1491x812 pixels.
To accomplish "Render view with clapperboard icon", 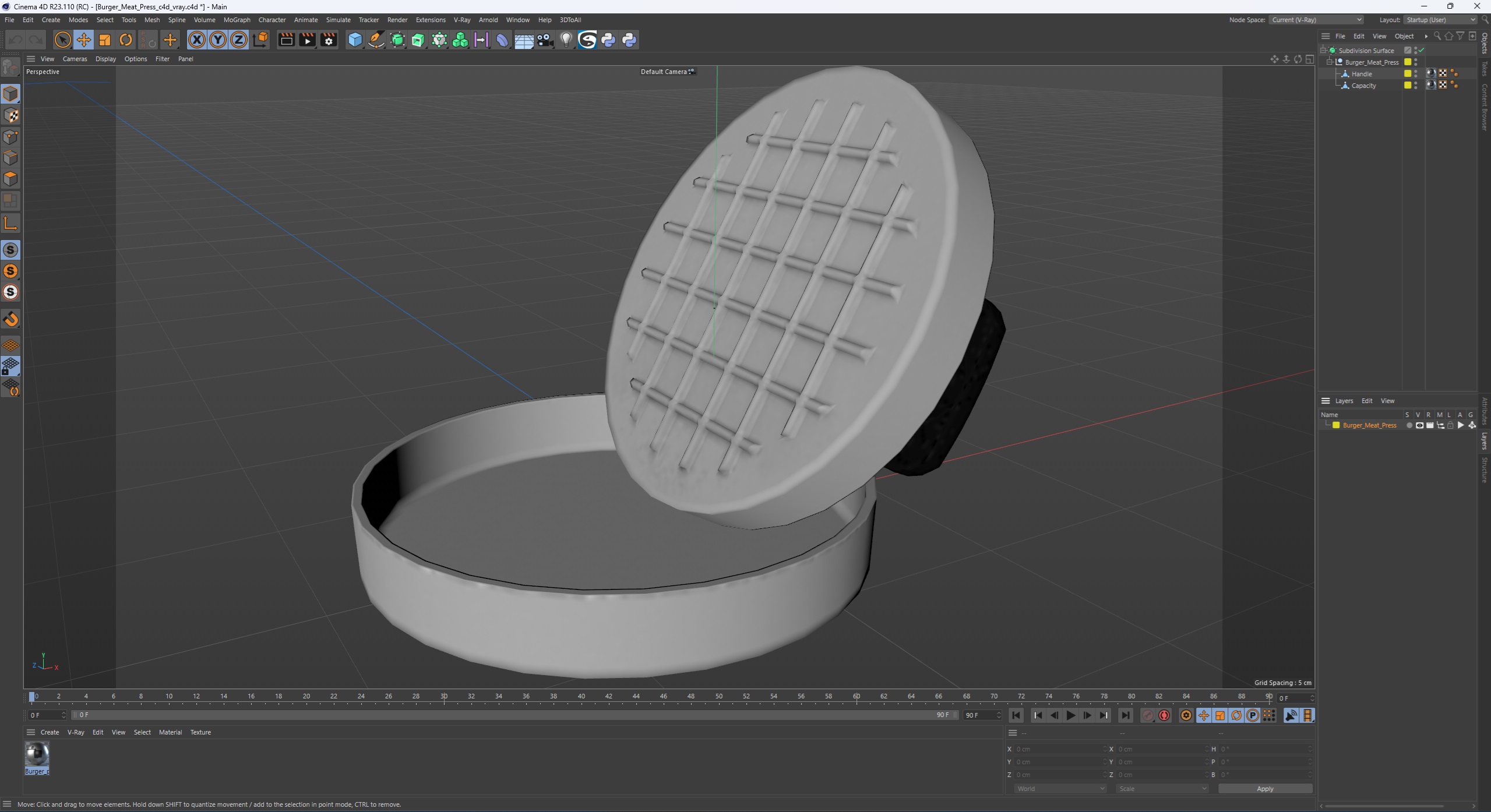I will click(286, 40).
